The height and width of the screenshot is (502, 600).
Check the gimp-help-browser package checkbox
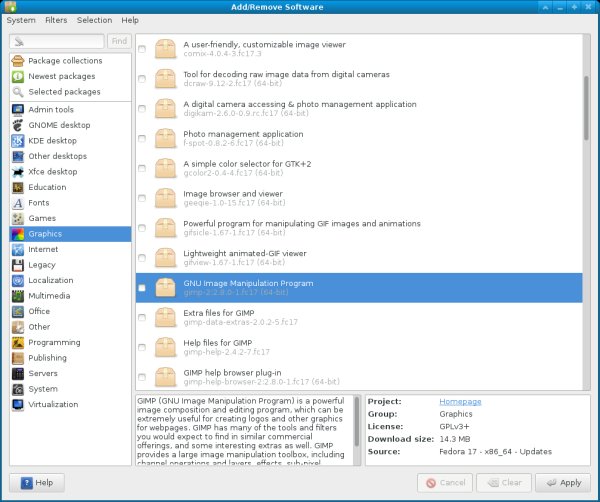pyautogui.click(x=142, y=377)
